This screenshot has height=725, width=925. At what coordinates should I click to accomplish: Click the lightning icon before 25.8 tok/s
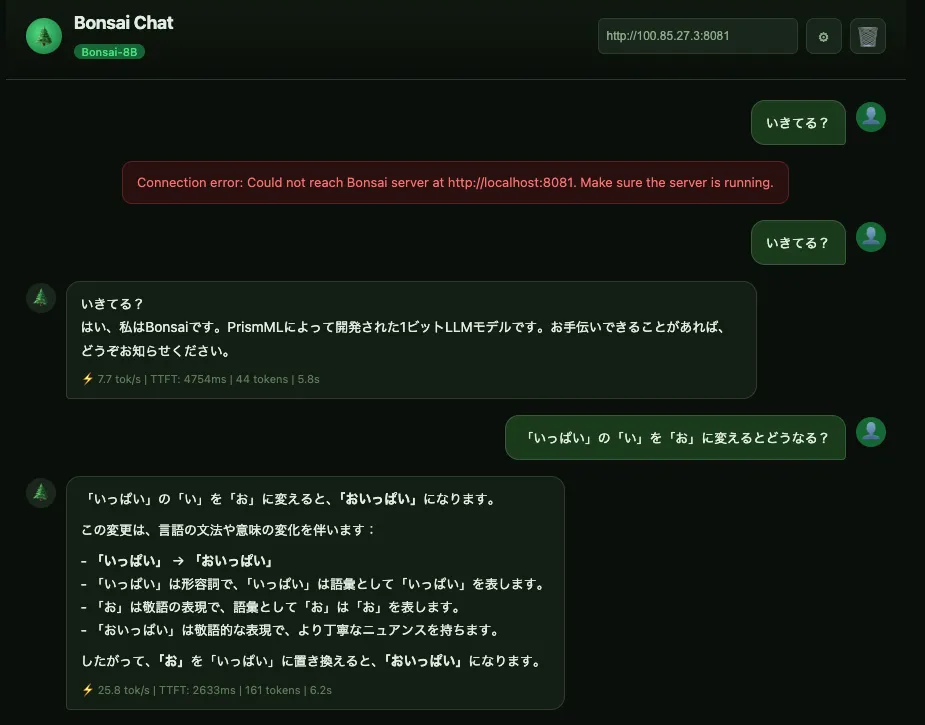(x=88, y=690)
